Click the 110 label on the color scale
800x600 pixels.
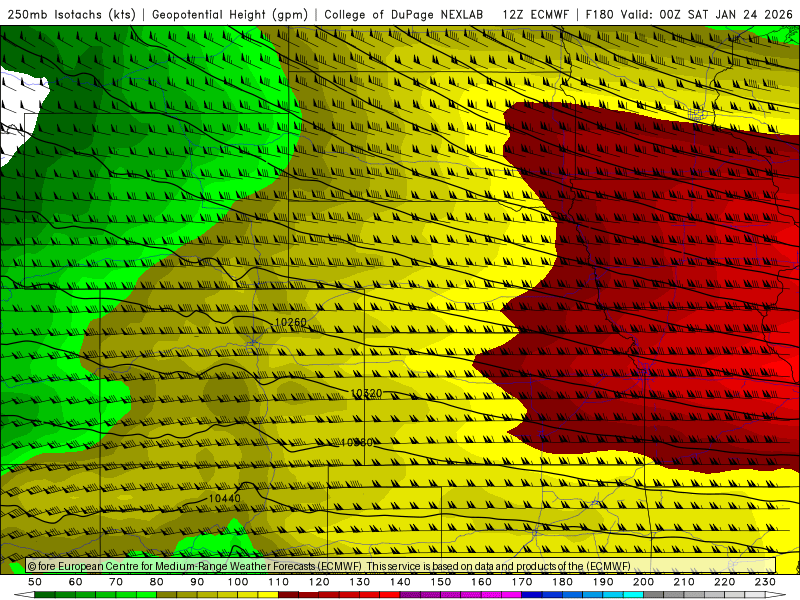click(x=279, y=582)
